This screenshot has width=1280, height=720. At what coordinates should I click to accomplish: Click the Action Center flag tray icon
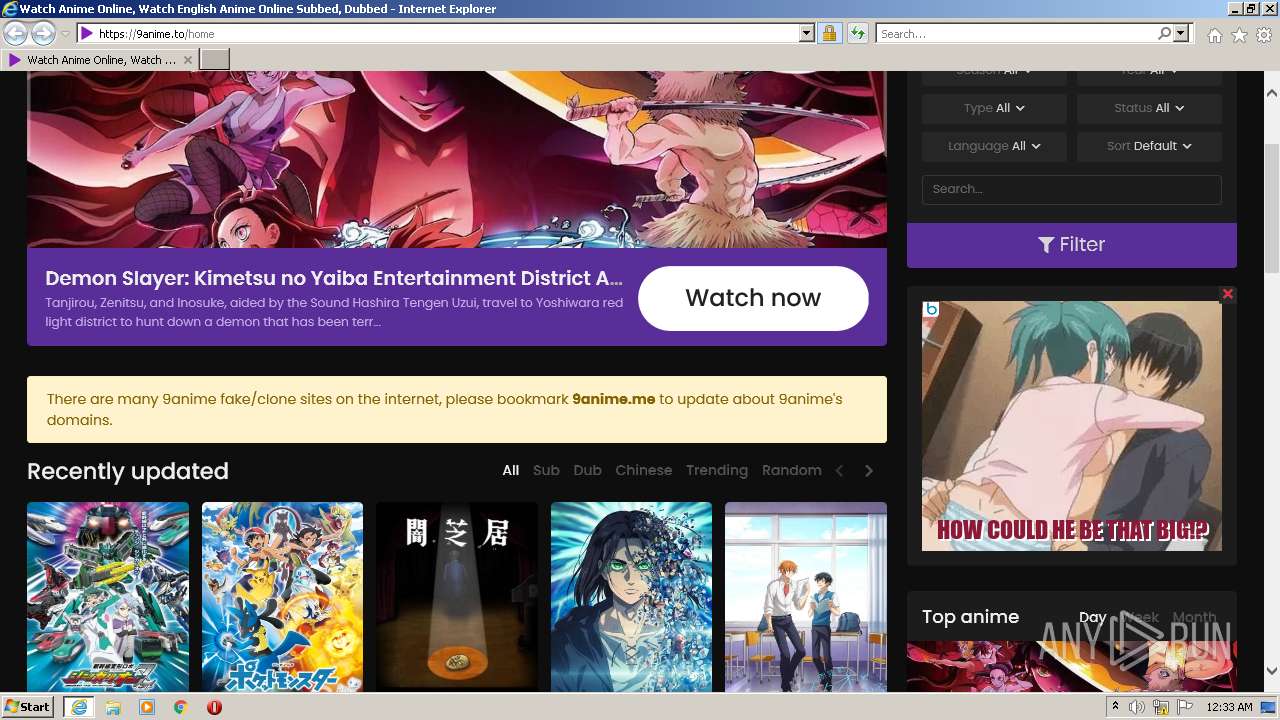point(1185,707)
